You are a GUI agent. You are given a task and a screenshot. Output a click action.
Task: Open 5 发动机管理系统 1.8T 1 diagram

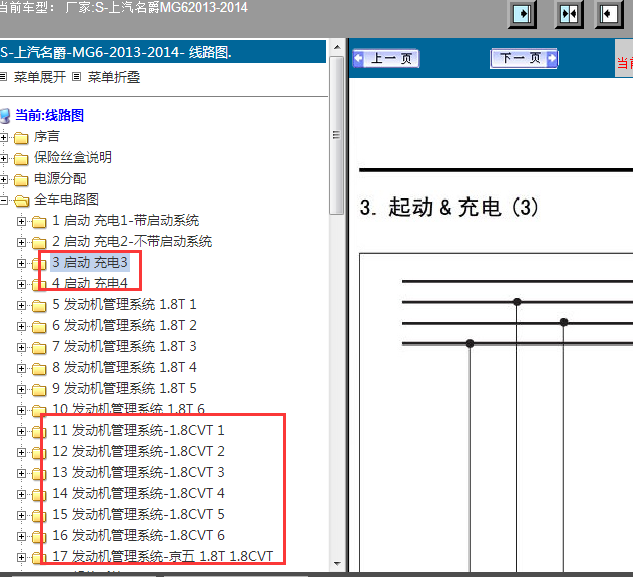tap(124, 304)
